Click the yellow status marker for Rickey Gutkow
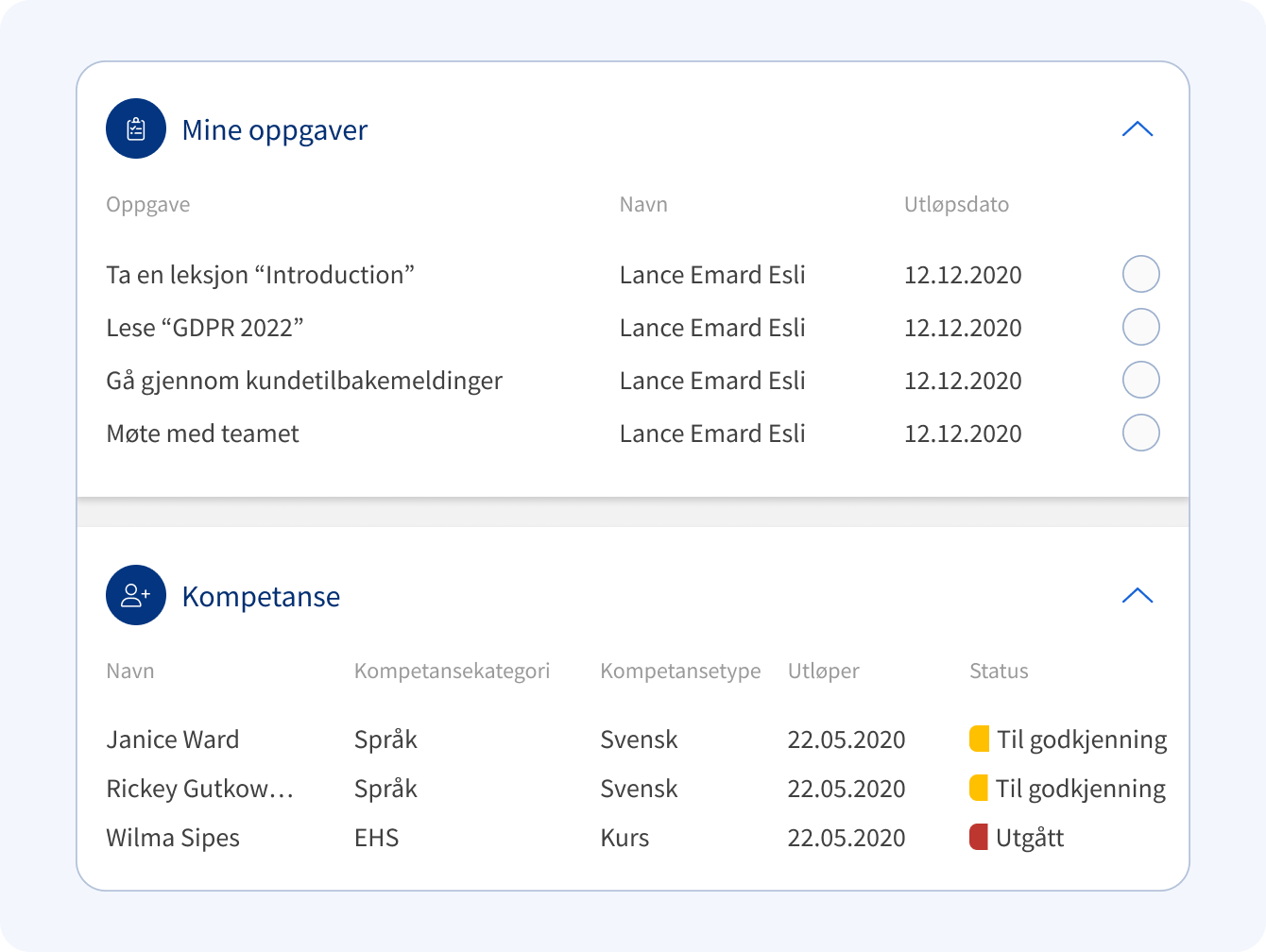 [x=979, y=788]
